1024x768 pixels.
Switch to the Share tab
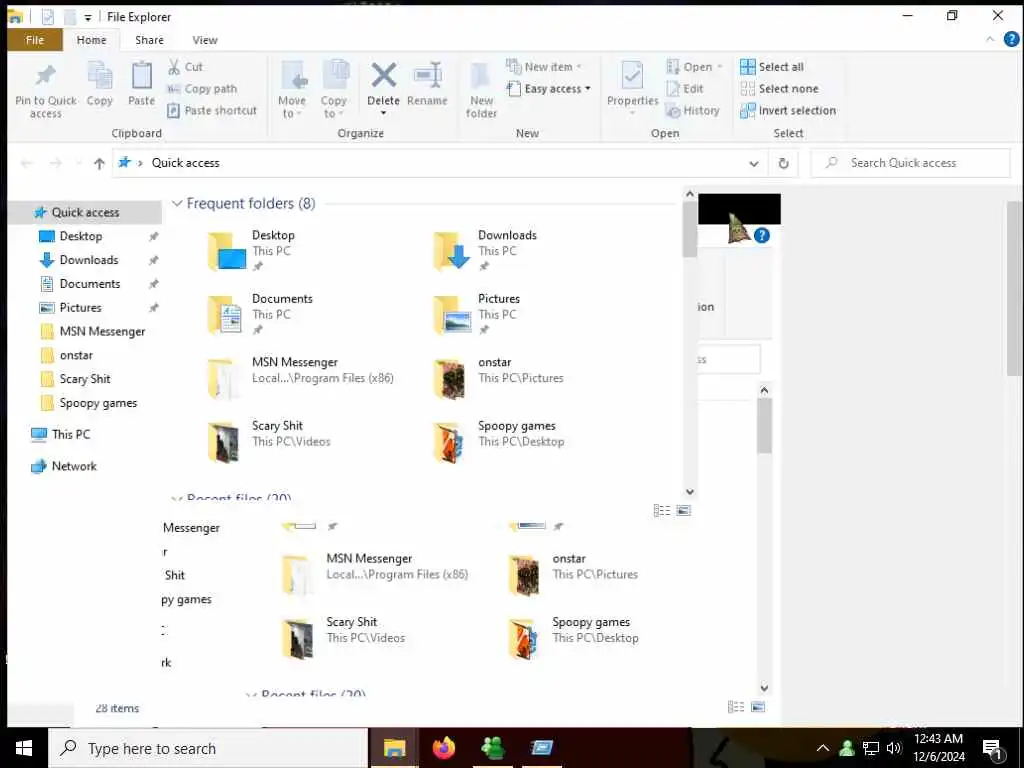pyautogui.click(x=149, y=40)
